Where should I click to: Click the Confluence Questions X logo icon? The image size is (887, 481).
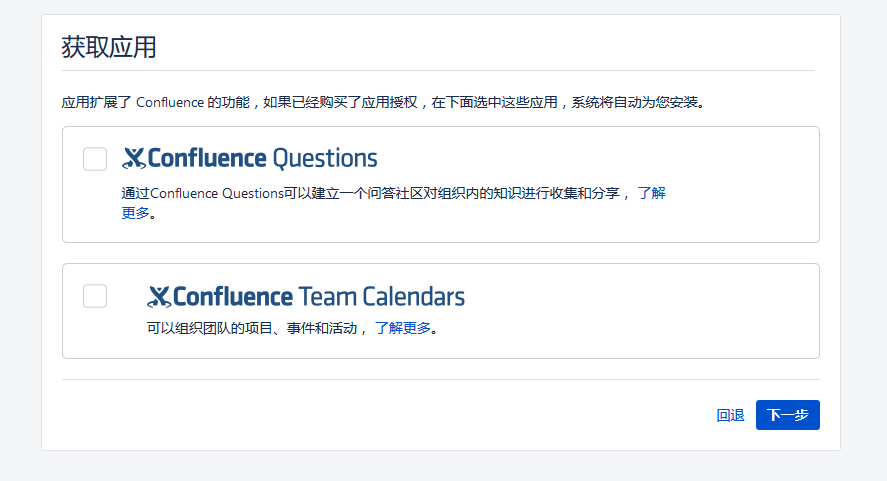(134, 158)
